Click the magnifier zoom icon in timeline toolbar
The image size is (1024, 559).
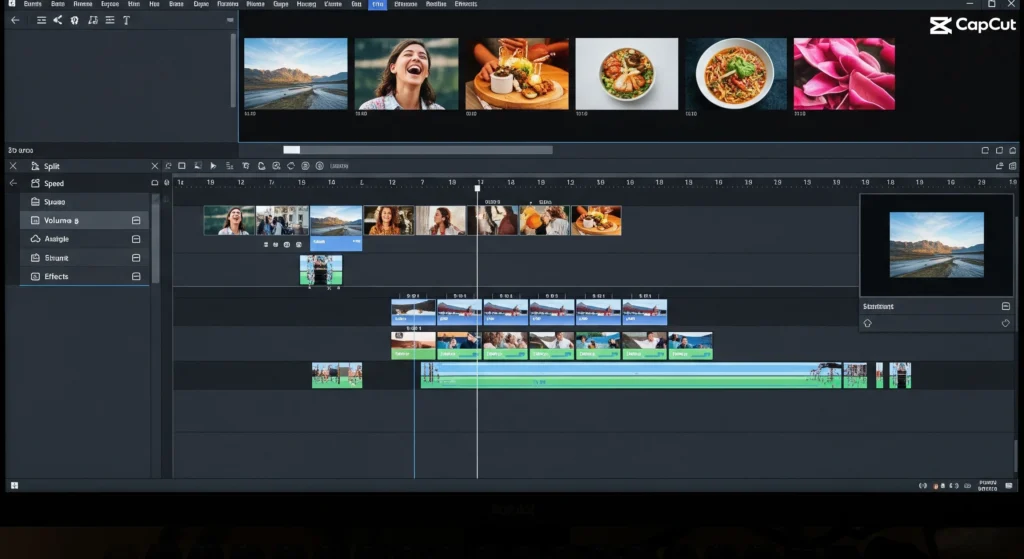[276, 166]
